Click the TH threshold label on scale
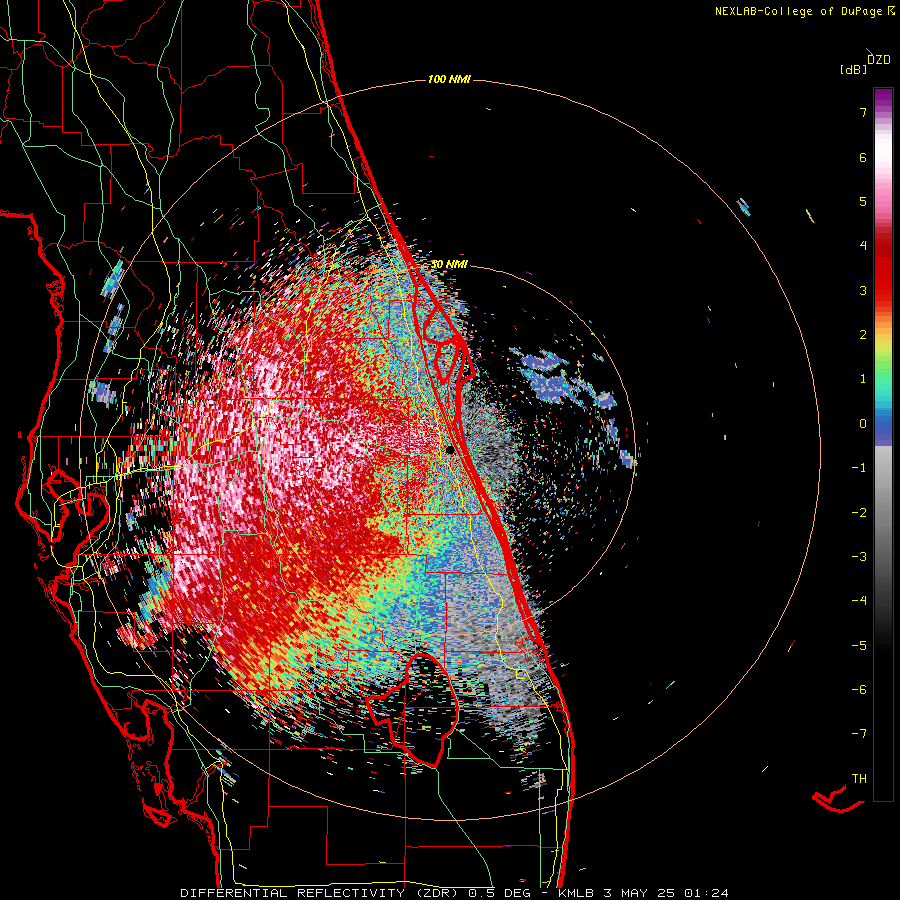Screen dimensions: 900x900 [859, 778]
